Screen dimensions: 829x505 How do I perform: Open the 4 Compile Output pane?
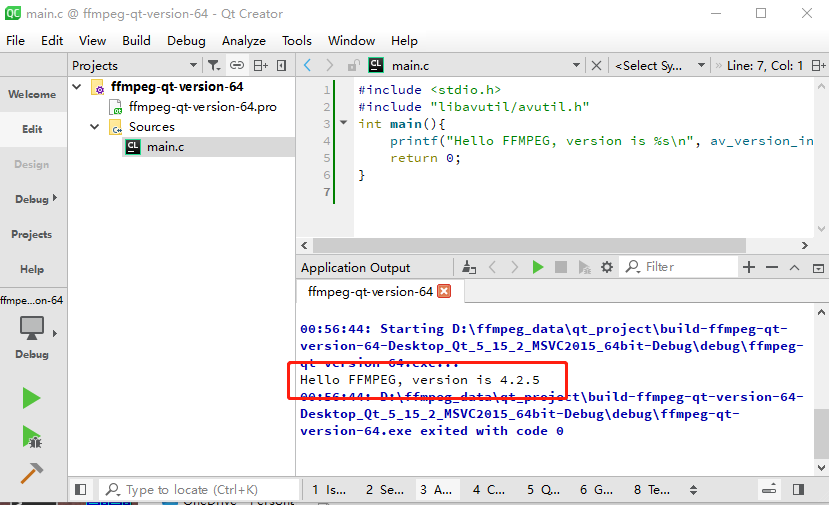[x=489, y=490]
